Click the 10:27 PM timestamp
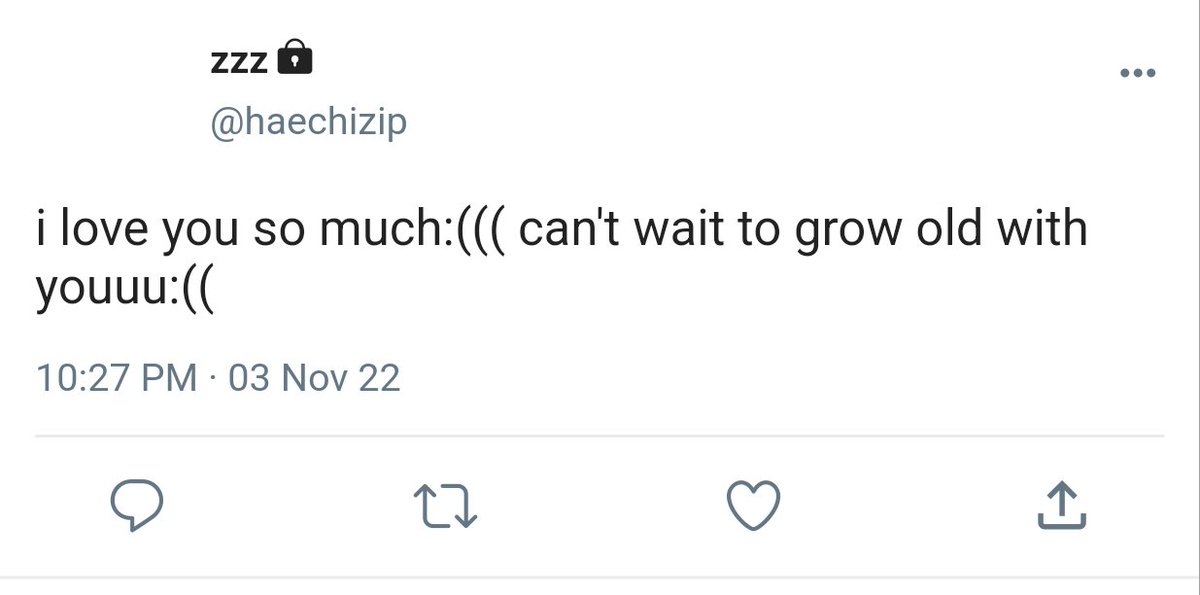This screenshot has width=1200, height=595. coord(115,379)
